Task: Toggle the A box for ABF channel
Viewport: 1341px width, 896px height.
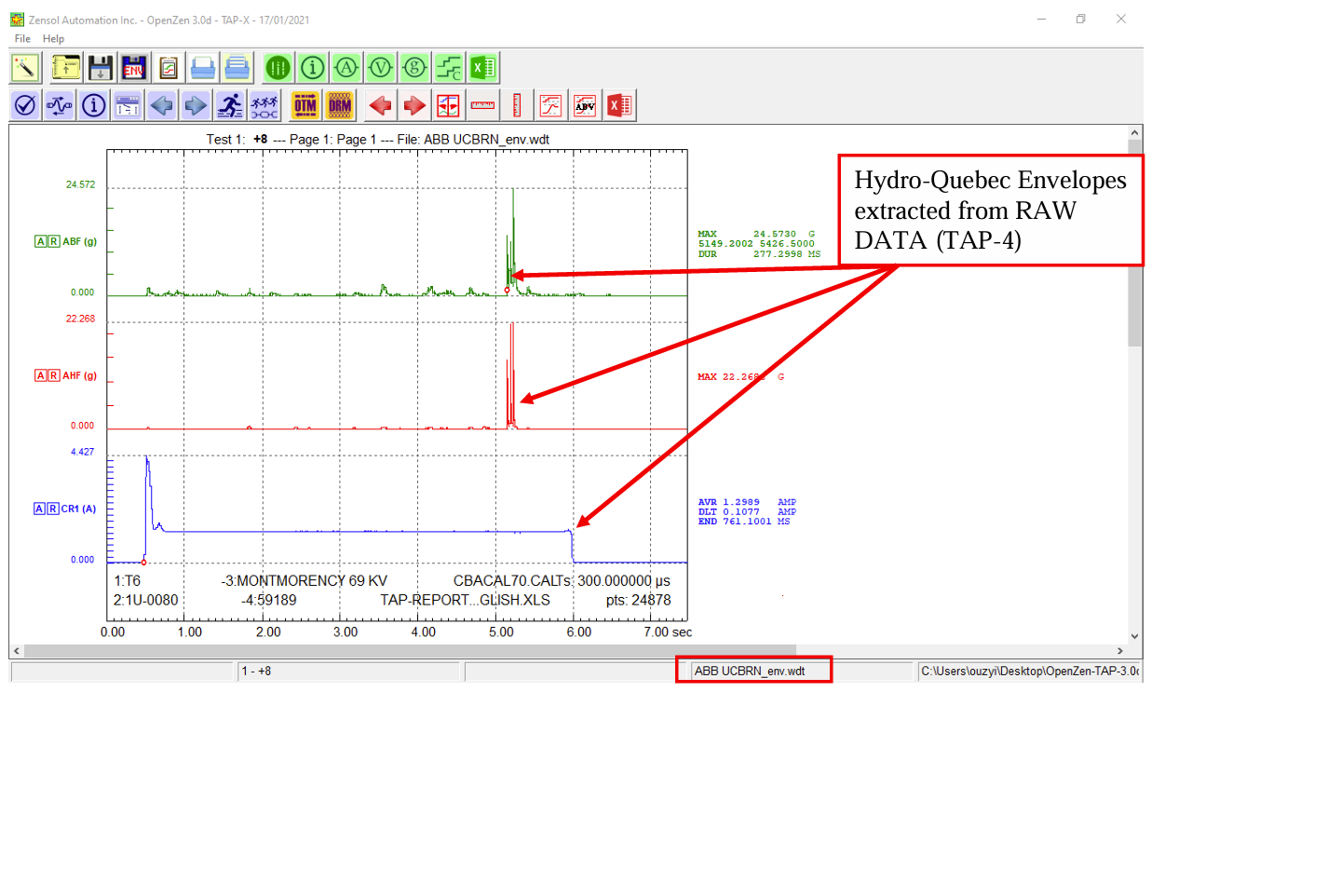Action: (x=41, y=242)
